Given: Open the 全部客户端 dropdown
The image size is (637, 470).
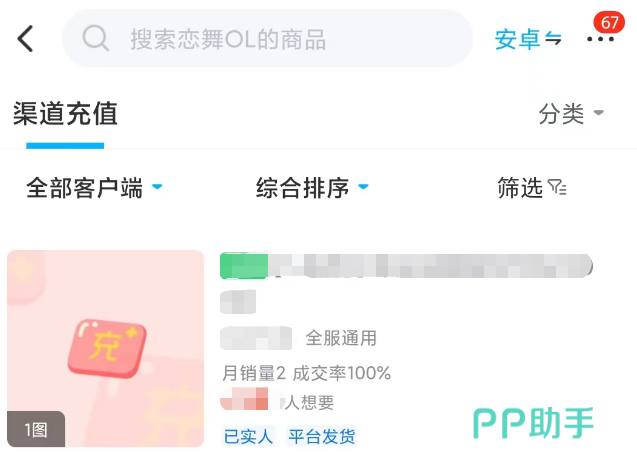Looking at the screenshot, I should coord(94,187).
